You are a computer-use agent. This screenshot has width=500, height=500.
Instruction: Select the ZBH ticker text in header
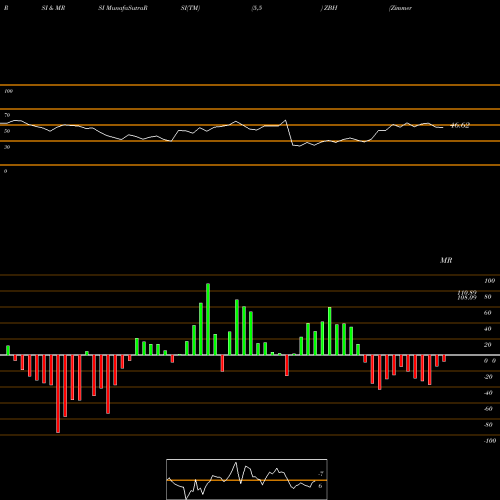[331, 8]
